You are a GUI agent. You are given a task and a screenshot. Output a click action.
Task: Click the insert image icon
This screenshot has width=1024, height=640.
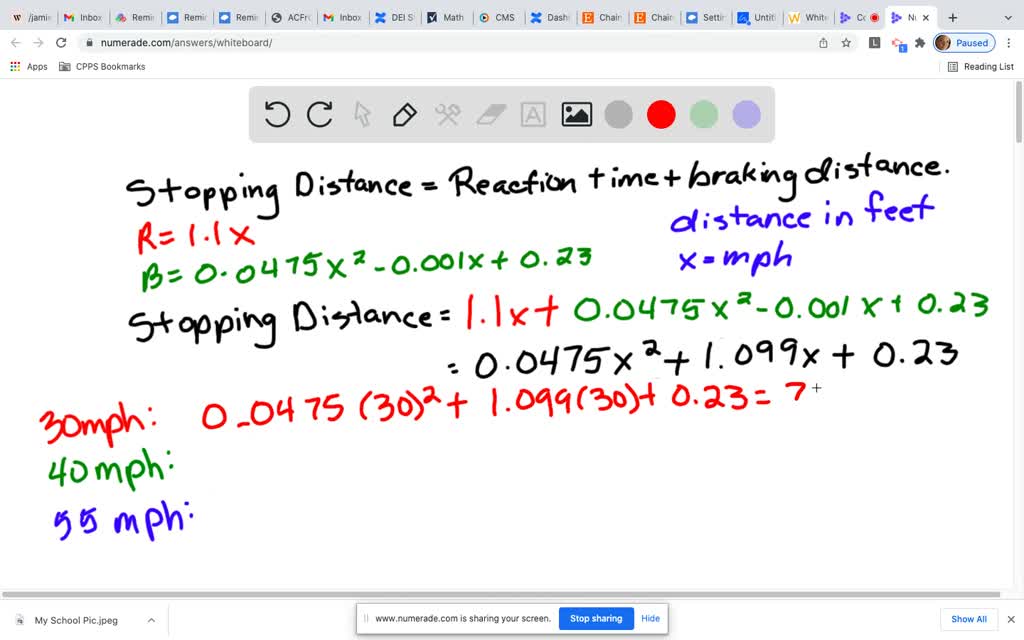click(x=577, y=115)
